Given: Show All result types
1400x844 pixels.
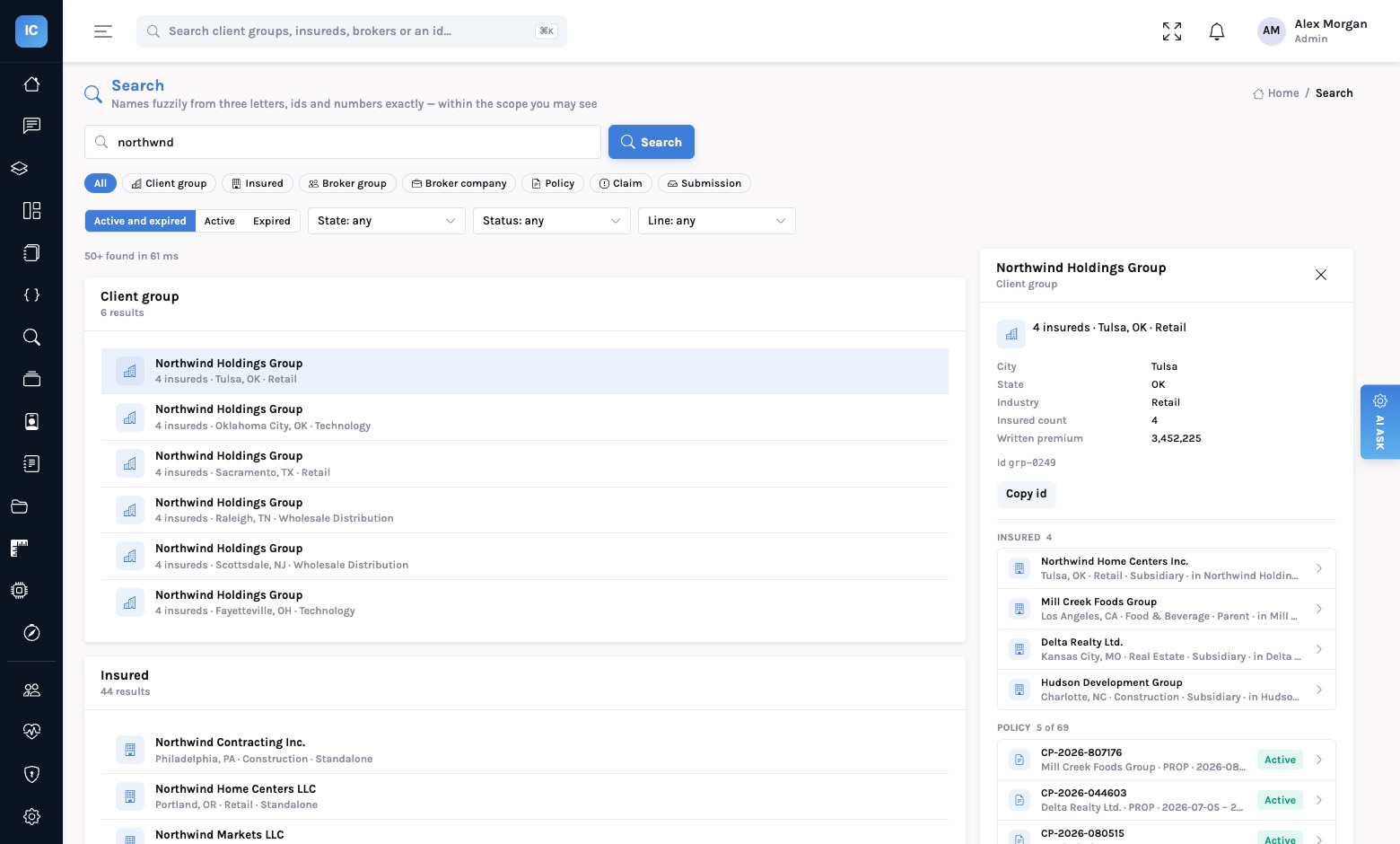Looking at the screenshot, I should coord(101,183).
